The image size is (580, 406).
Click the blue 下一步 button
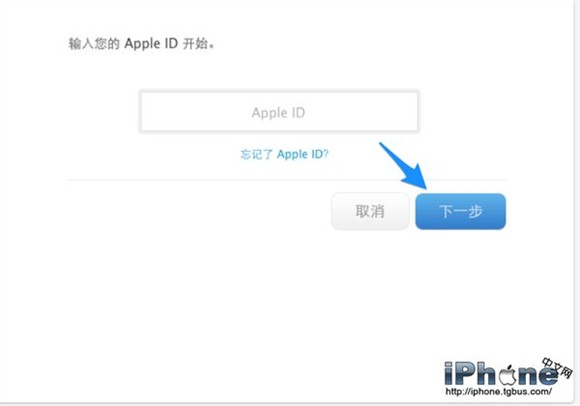coord(461,212)
